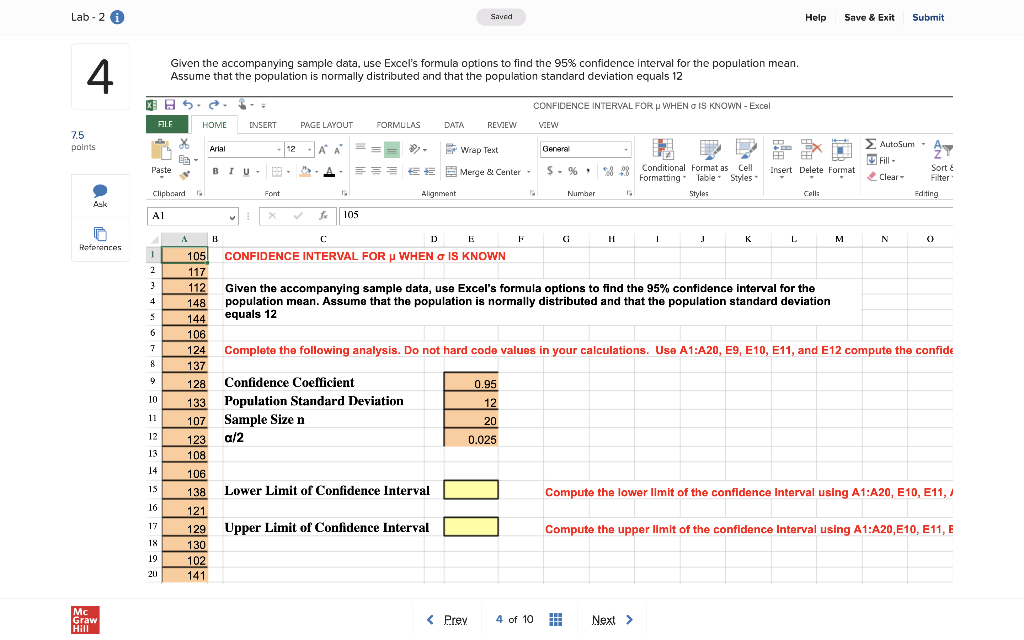Click the Percent Style icon
The image size is (1024, 640).
tap(573, 171)
